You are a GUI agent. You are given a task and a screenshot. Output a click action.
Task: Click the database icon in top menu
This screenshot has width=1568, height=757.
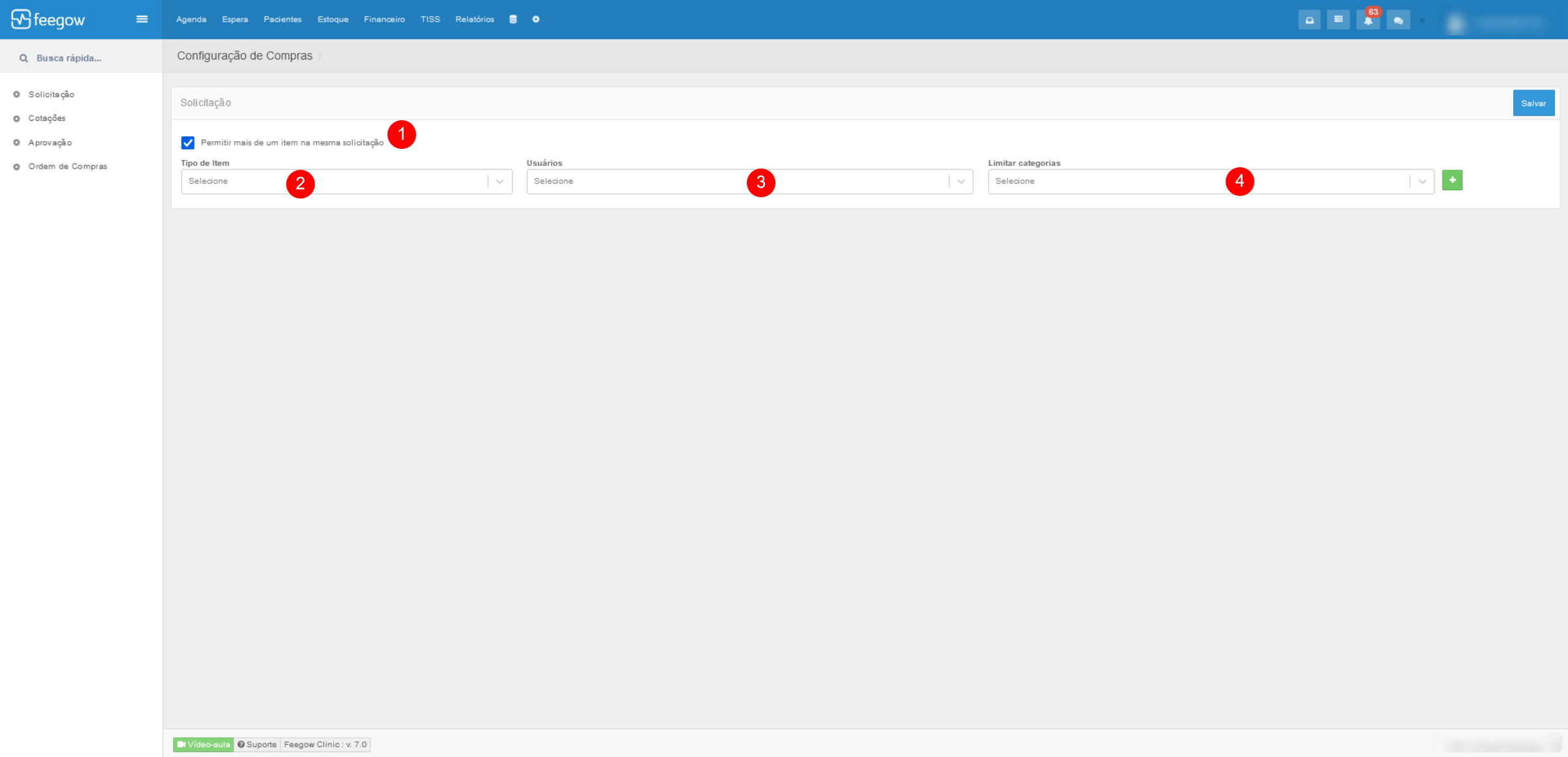click(x=513, y=20)
